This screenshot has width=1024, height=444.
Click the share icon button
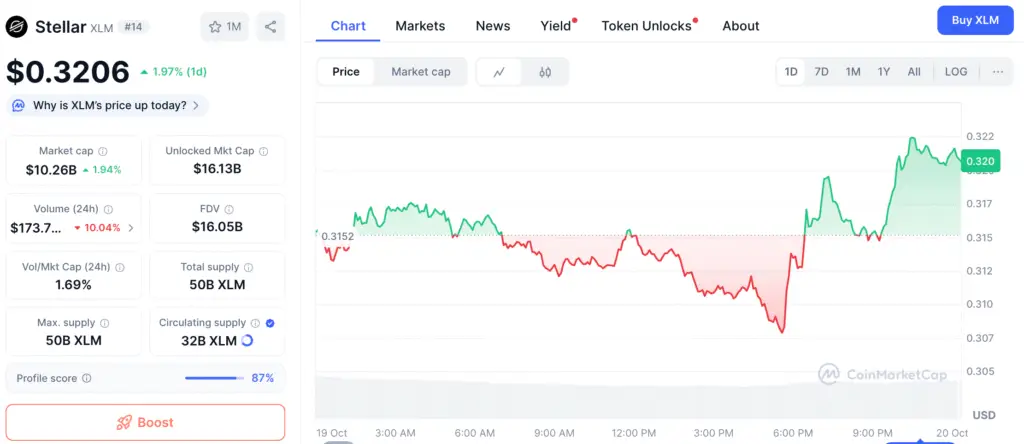(x=271, y=27)
